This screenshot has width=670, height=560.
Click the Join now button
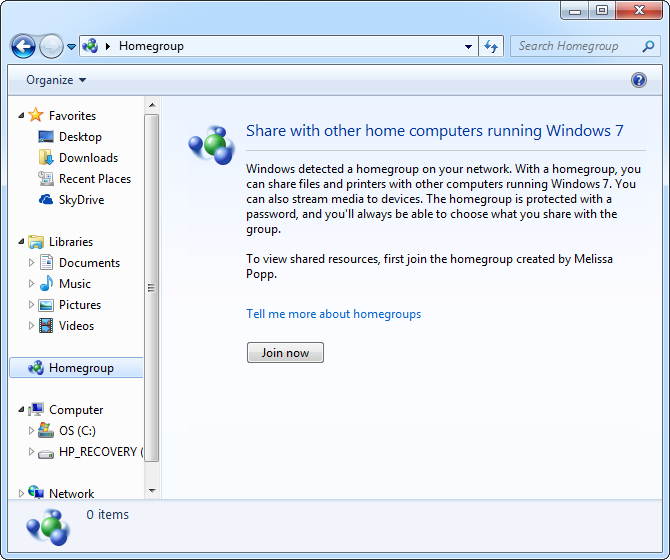coord(285,352)
